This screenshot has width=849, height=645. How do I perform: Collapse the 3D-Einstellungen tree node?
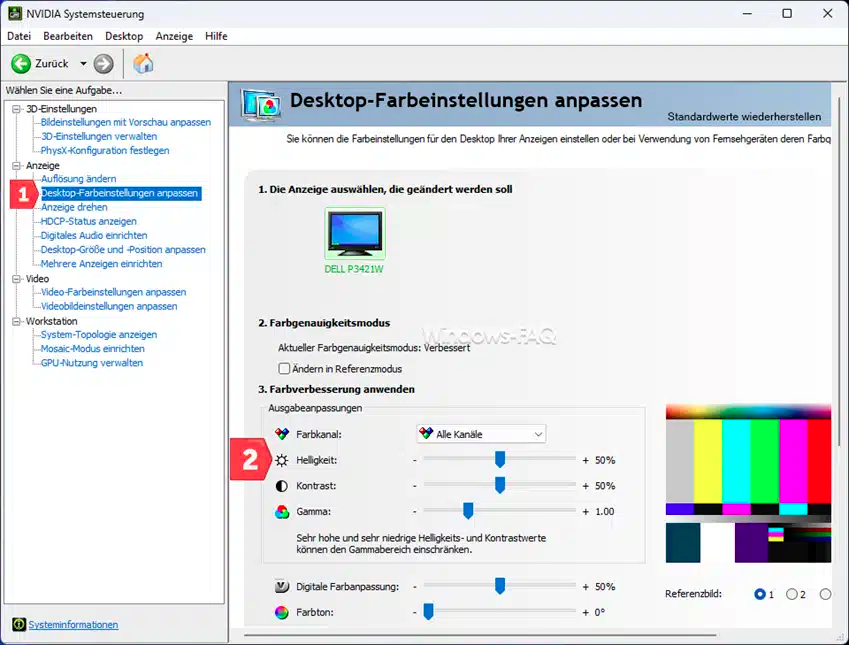click(x=16, y=109)
